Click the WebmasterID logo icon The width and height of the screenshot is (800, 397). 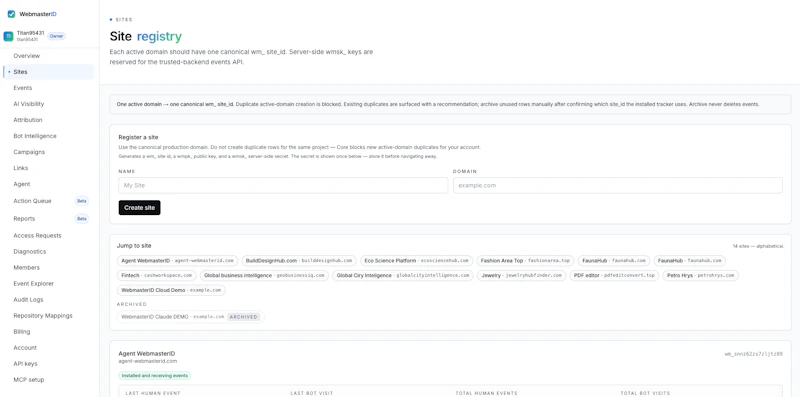[11, 14]
